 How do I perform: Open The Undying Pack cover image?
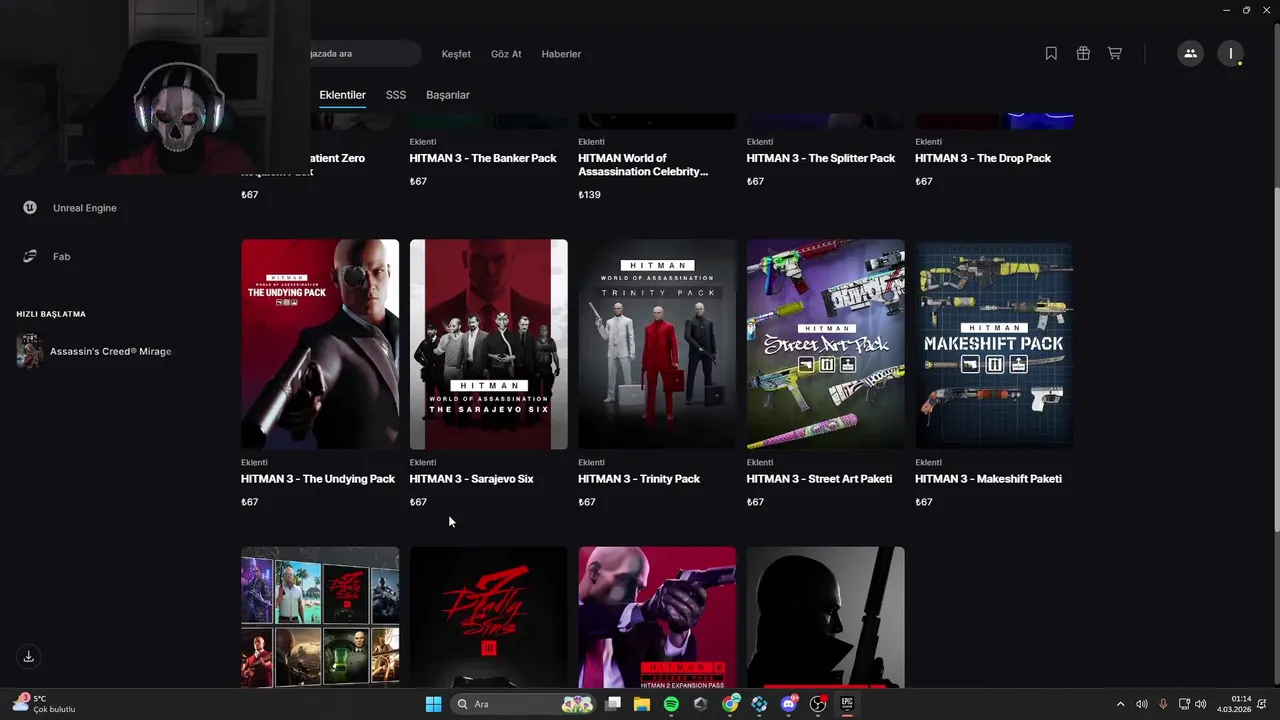click(x=320, y=344)
